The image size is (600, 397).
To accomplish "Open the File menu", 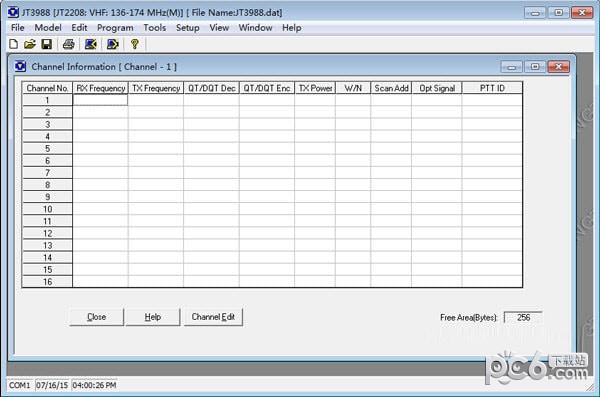I will [18, 28].
